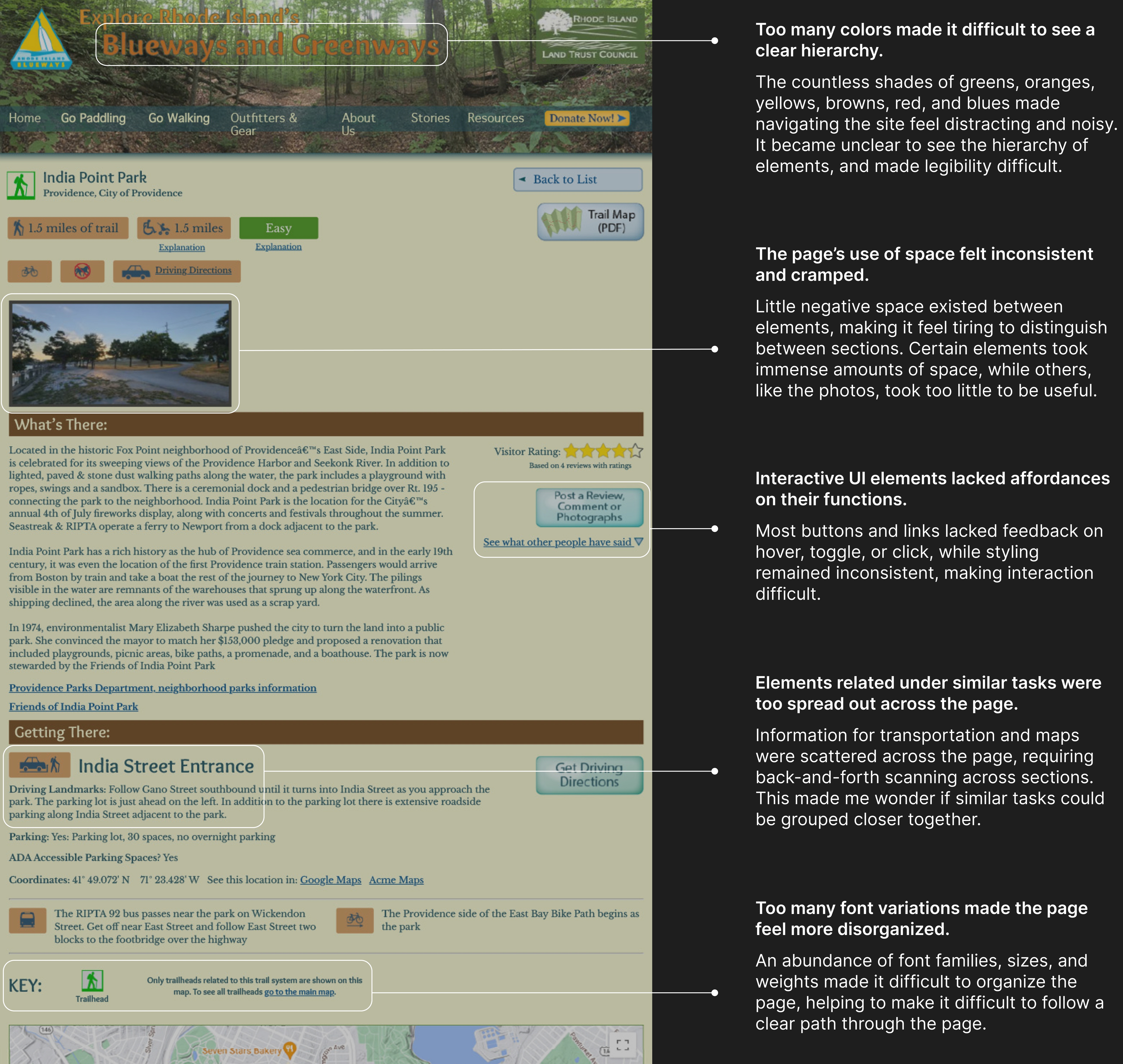
Task: Click the India Point Park photo thumbnail
Action: click(120, 353)
